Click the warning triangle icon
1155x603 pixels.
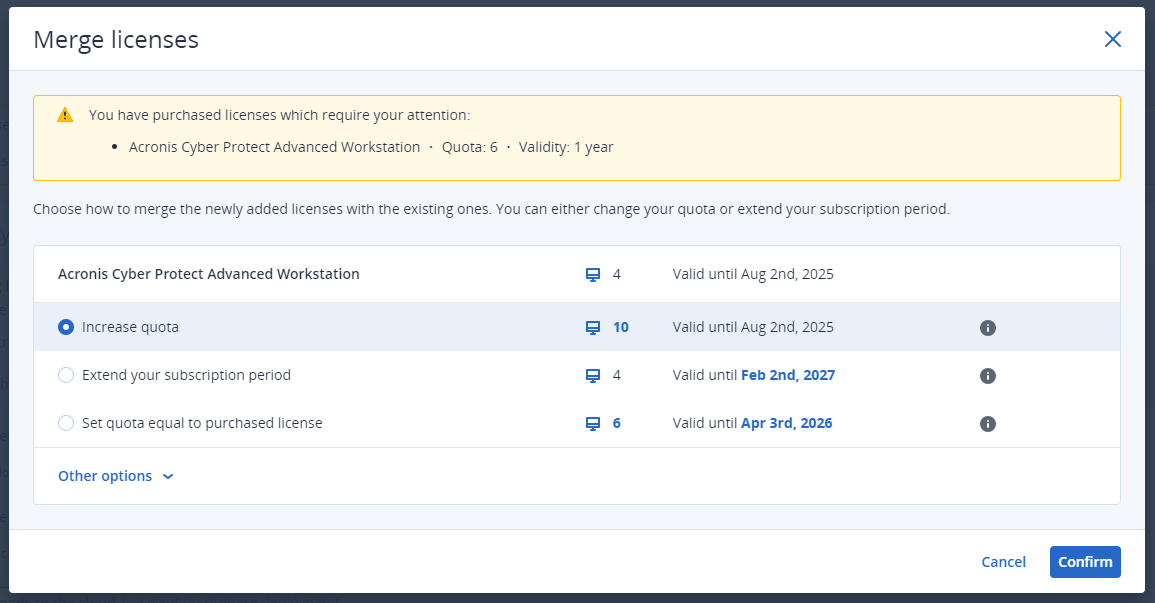tap(65, 114)
